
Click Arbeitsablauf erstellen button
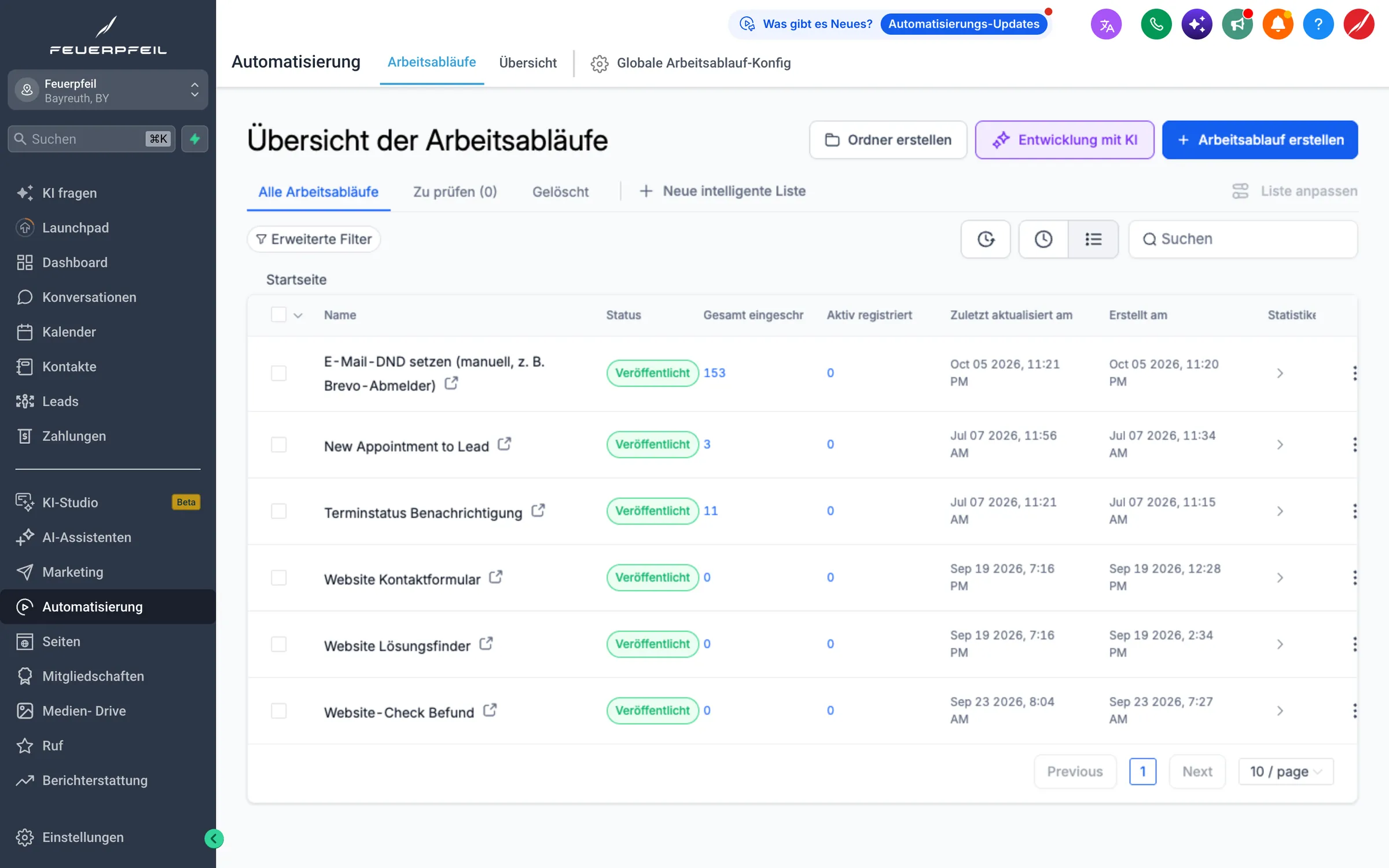1259,139
